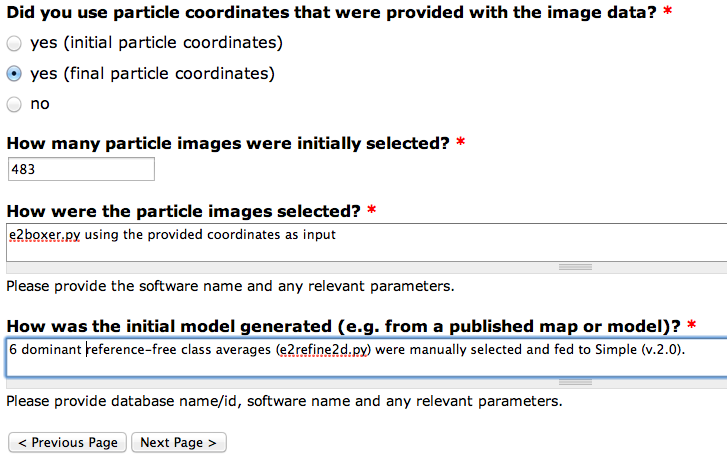Image resolution: width=727 pixels, height=471 pixels.
Task: Select the 'no' radio button
Action: [14, 104]
